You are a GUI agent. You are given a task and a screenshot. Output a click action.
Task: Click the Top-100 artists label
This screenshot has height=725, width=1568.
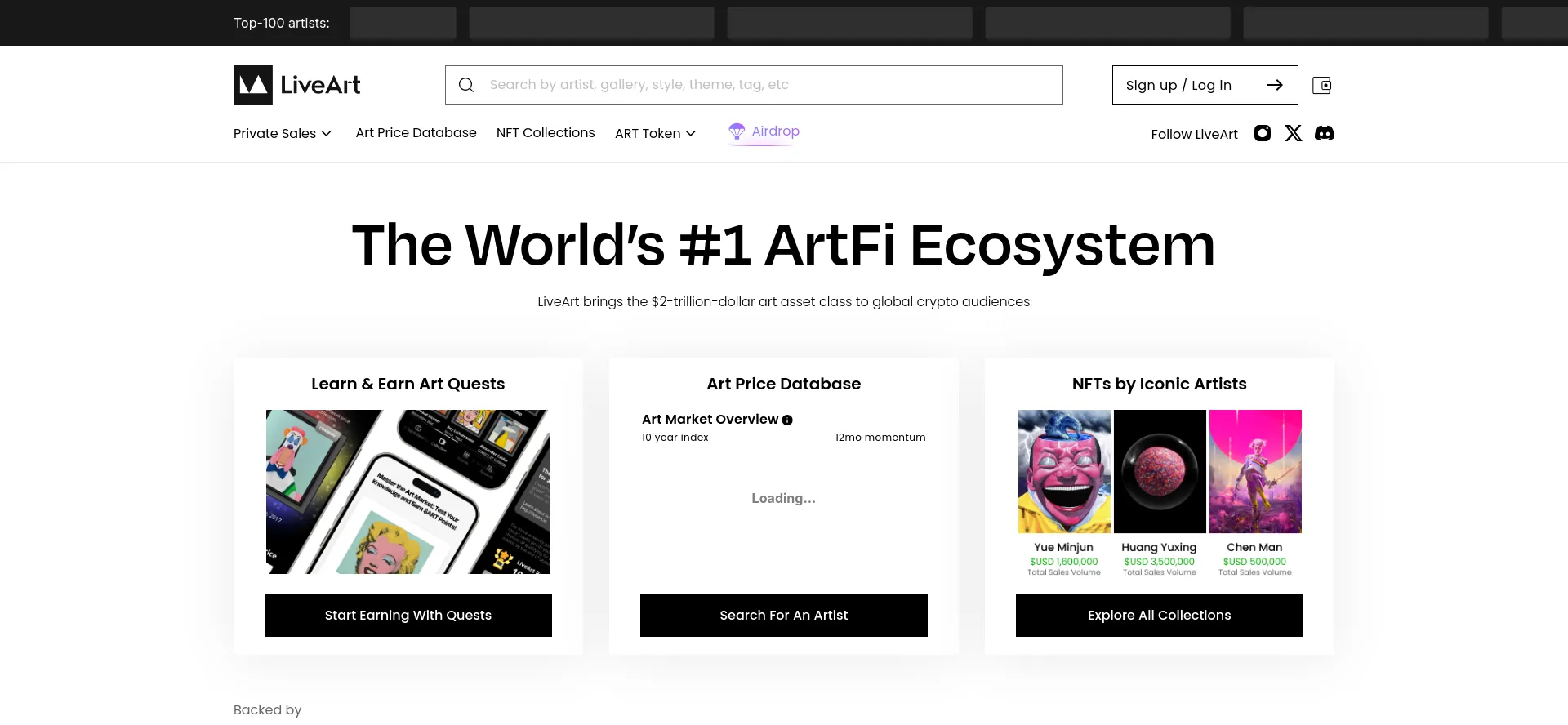coord(282,23)
